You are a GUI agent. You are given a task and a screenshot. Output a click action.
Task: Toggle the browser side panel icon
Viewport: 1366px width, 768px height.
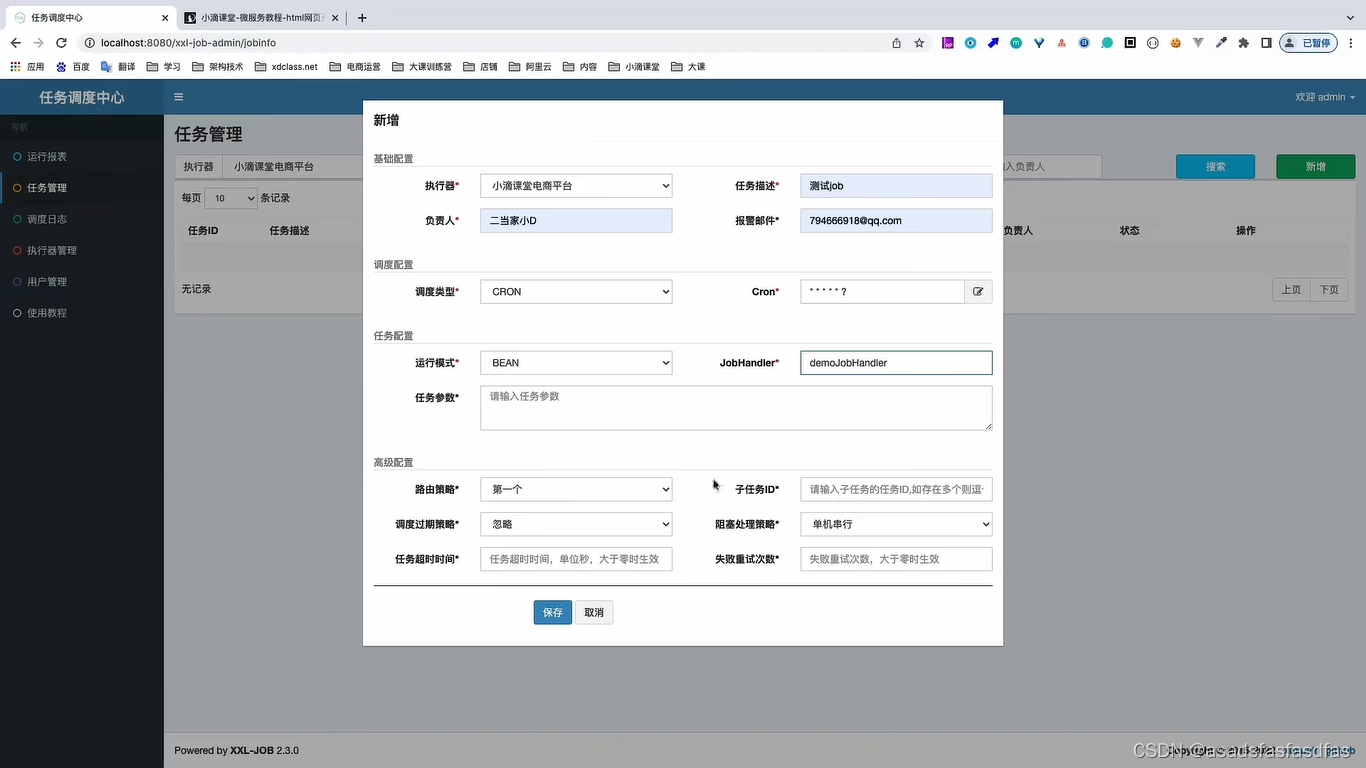[1266, 43]
